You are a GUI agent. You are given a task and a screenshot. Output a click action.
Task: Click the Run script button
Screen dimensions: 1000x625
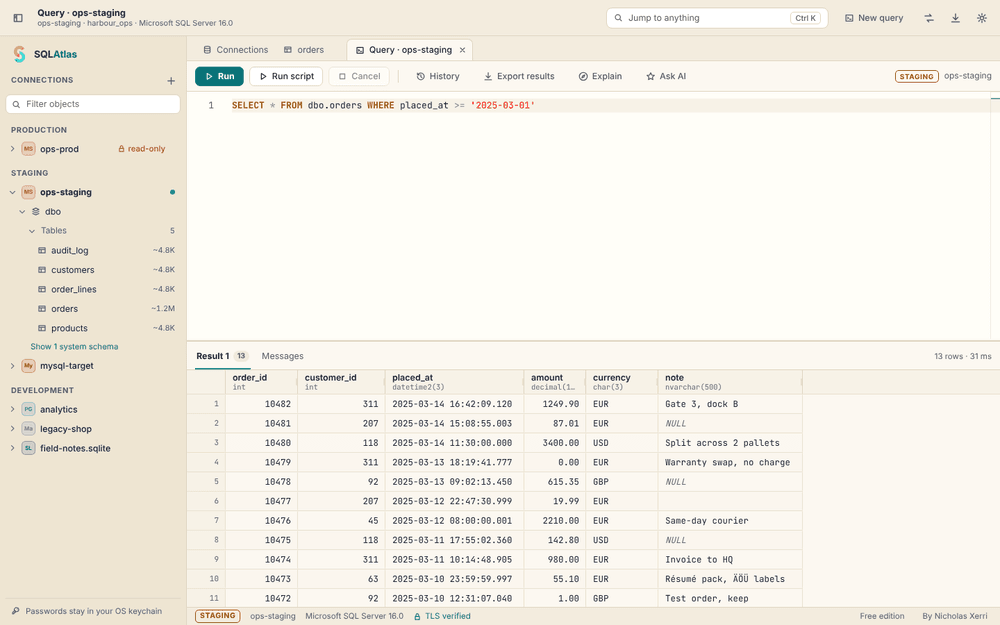(286, 76)
